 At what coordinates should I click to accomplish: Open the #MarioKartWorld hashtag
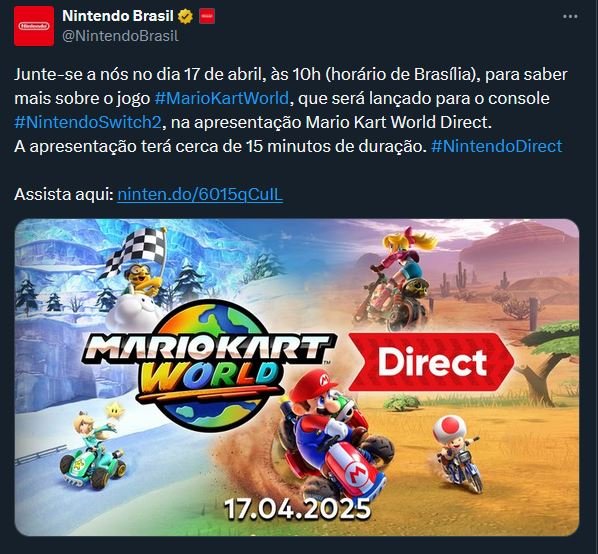tap(222, 98)
